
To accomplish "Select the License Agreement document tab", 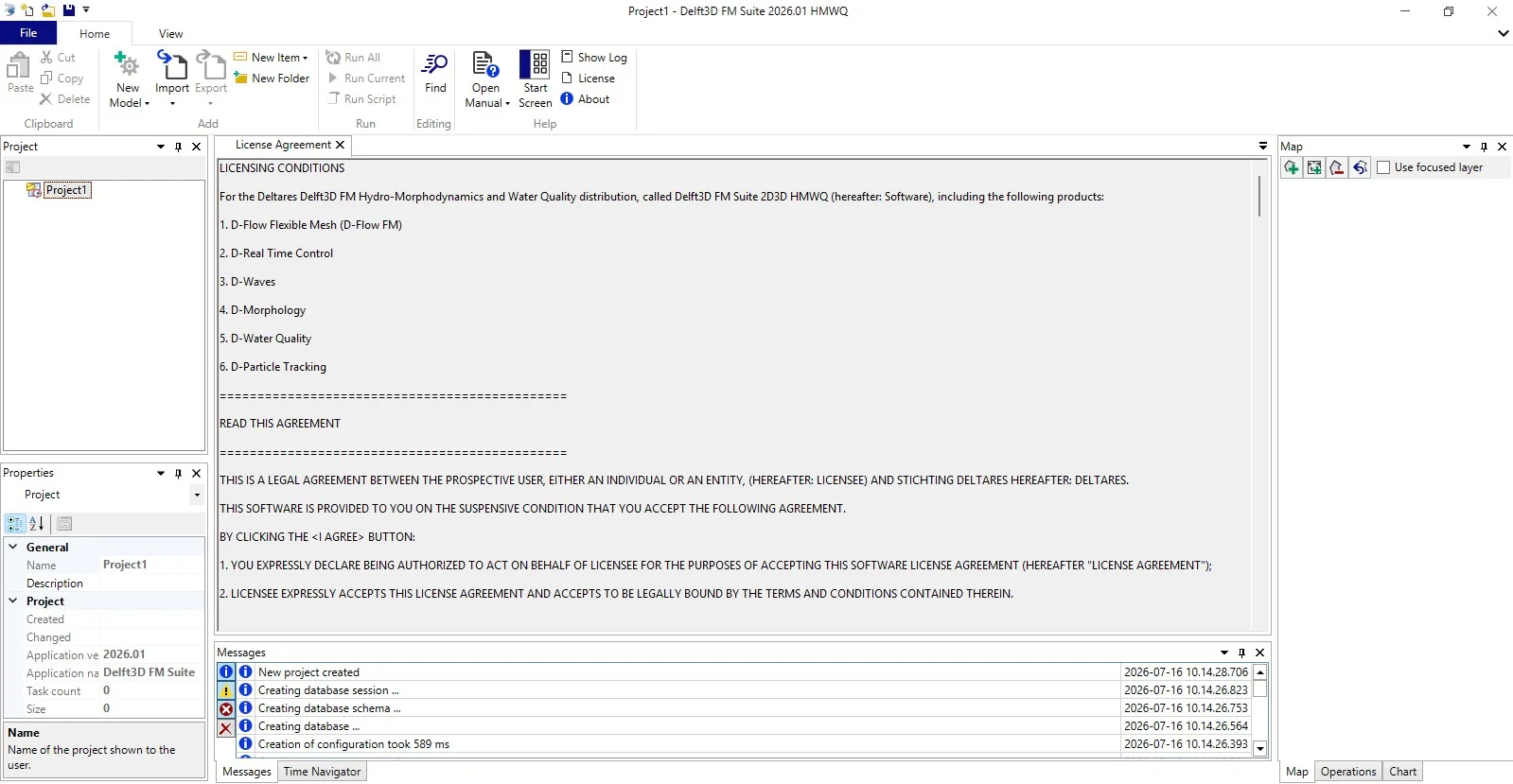I will 283,145.
